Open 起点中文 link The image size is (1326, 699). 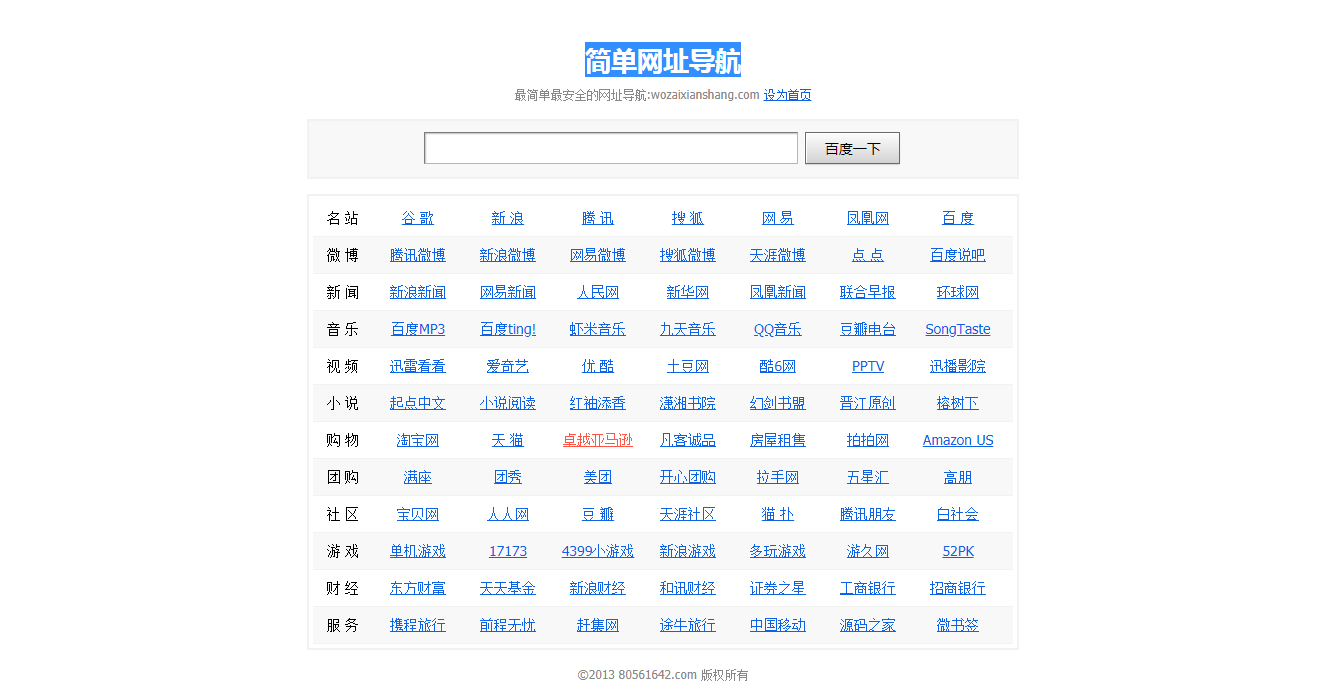click(x=418, y=403)
